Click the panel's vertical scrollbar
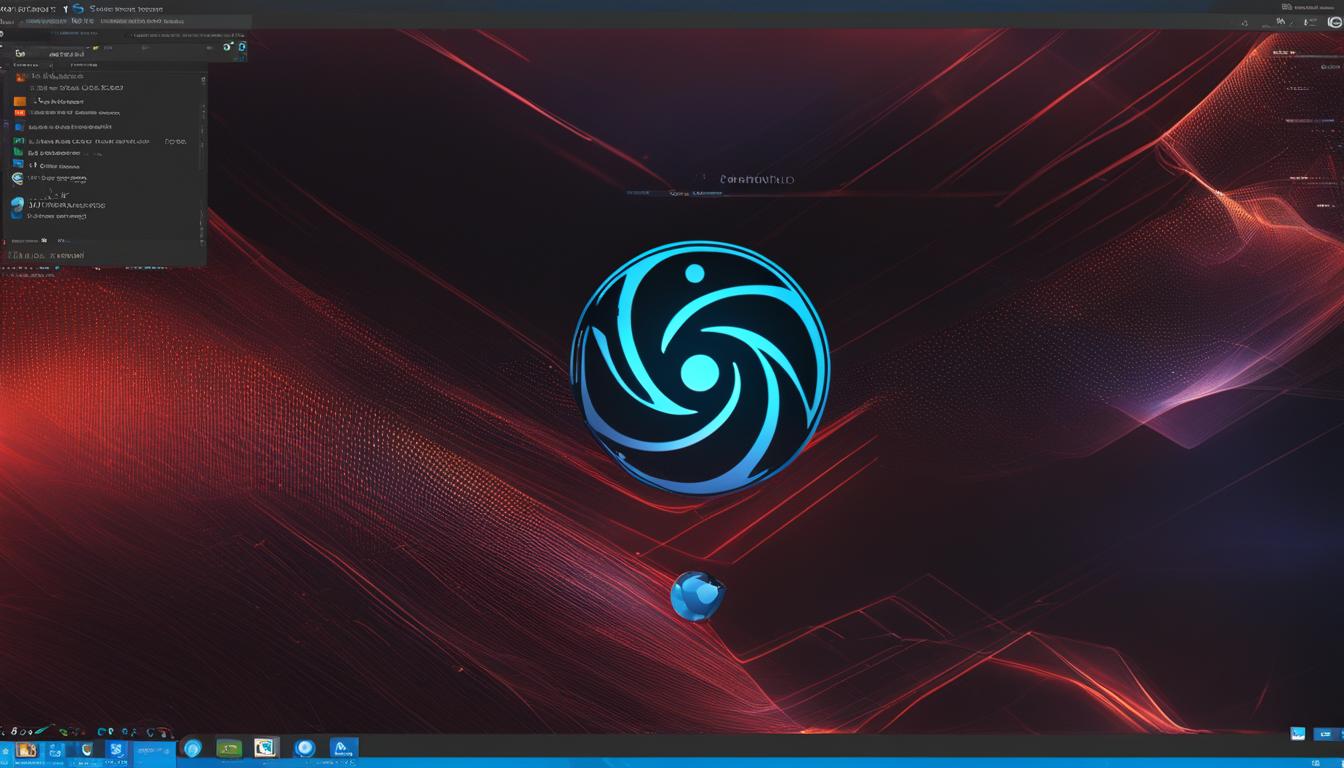This screenshot has height=768, width=1344. coord(203,150)
